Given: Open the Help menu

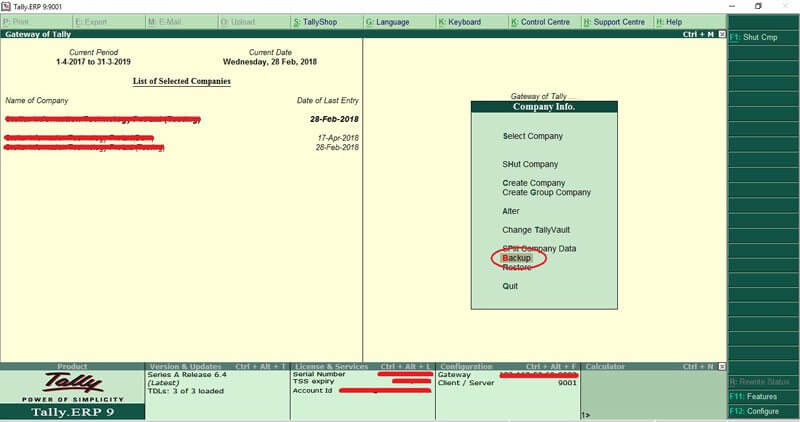Looking at the screenshot, I should (x=669, y=22).
